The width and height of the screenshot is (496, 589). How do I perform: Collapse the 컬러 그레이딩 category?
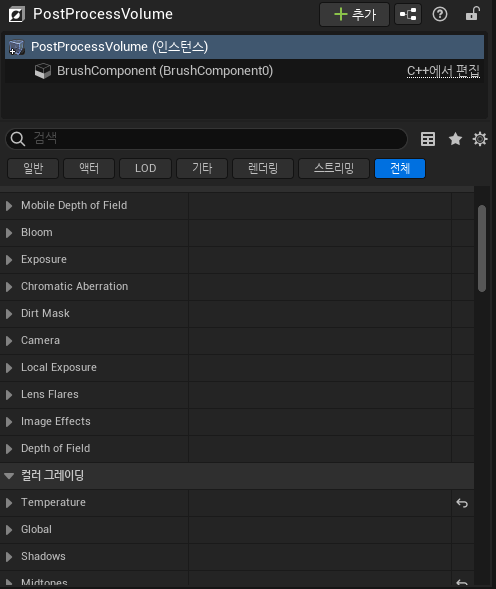[x=9, y=476]
